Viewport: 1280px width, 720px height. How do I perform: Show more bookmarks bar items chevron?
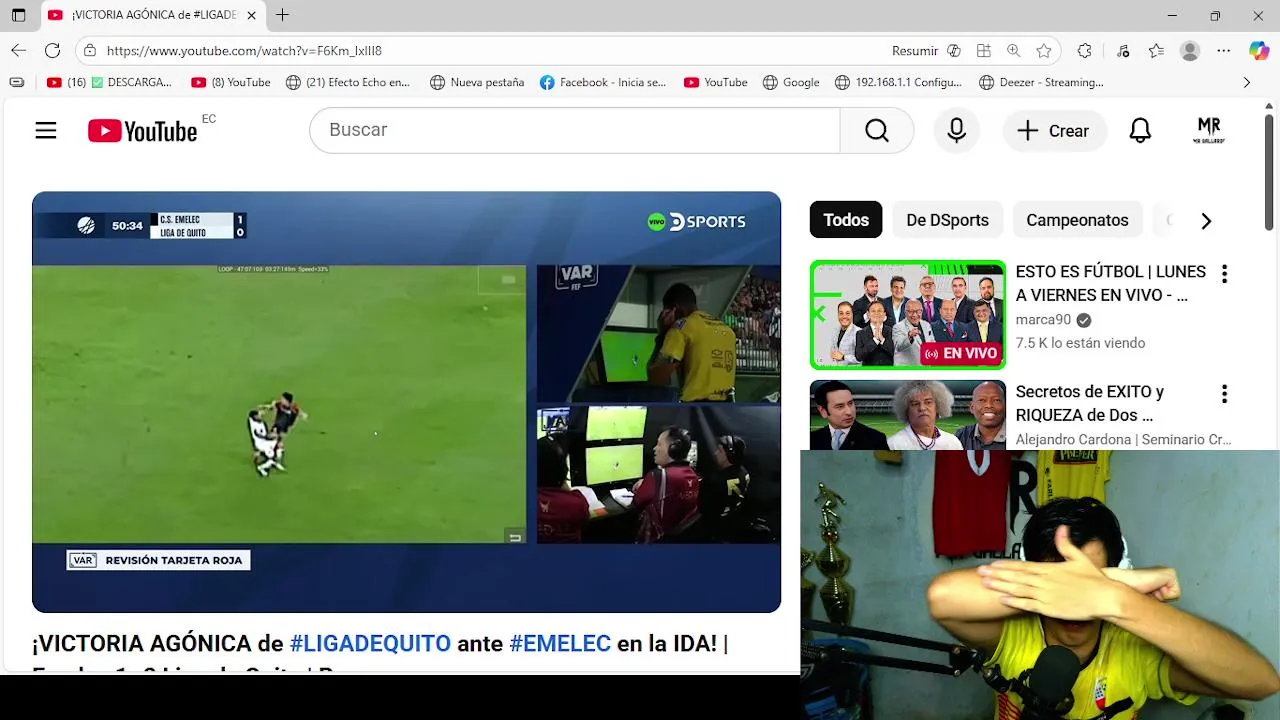pos(1246,82)
